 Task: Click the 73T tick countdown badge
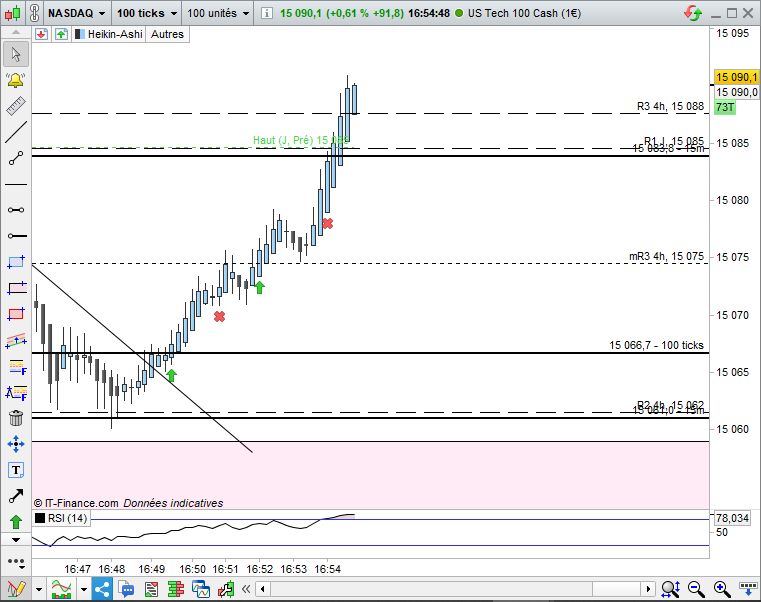pos(725,107)
